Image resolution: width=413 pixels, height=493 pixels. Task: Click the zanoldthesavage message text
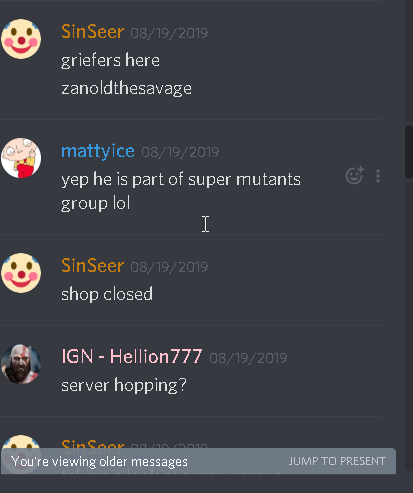pos(126,88)
